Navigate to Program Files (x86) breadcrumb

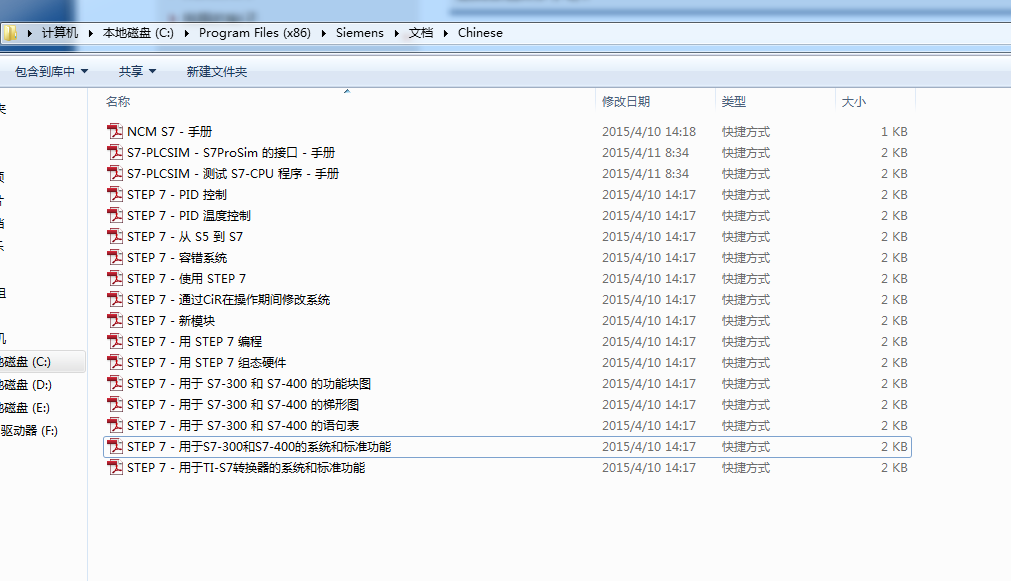(255, 33)
